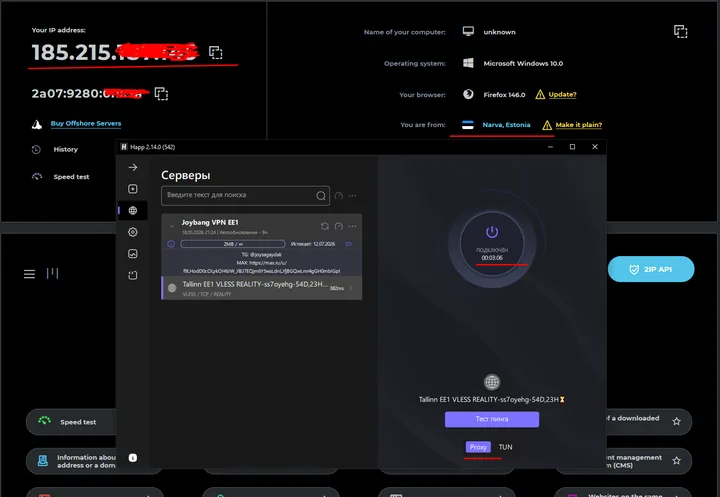Refresh the Joybang VPN EE1 subscription
Image resolution: width=720 pixels, height=497 pixels.
(325, 226)
